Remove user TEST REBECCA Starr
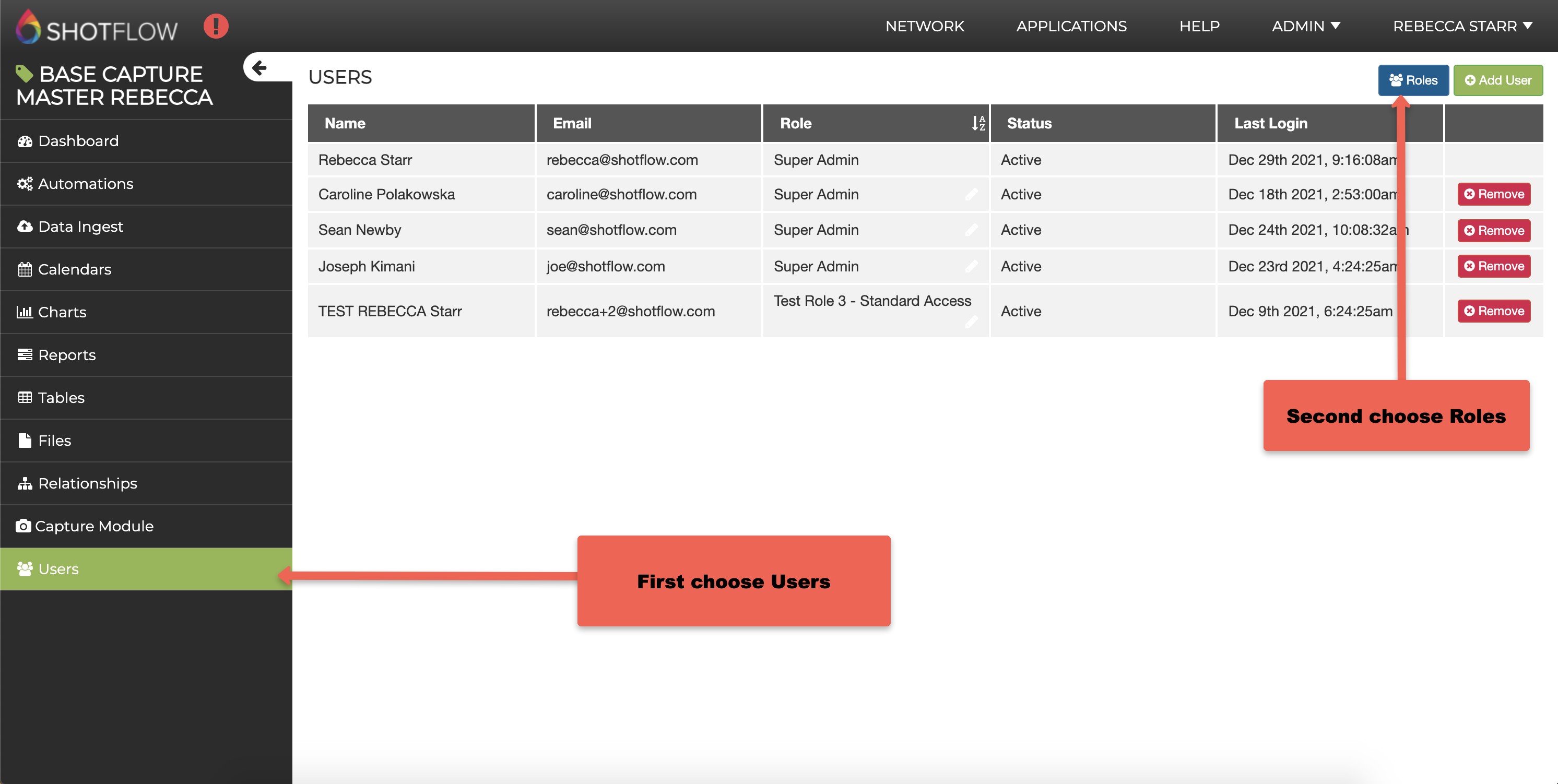 tap(1493, 311)
